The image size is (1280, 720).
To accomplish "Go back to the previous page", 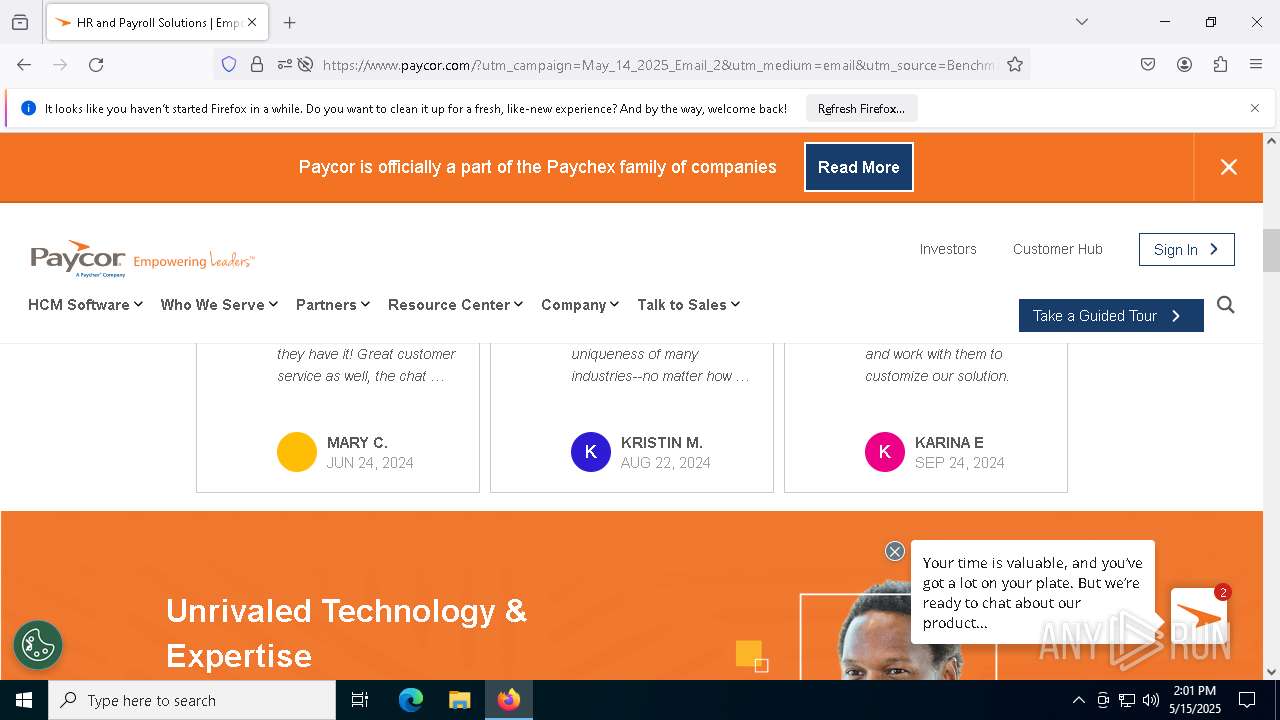I will point(24,64).
